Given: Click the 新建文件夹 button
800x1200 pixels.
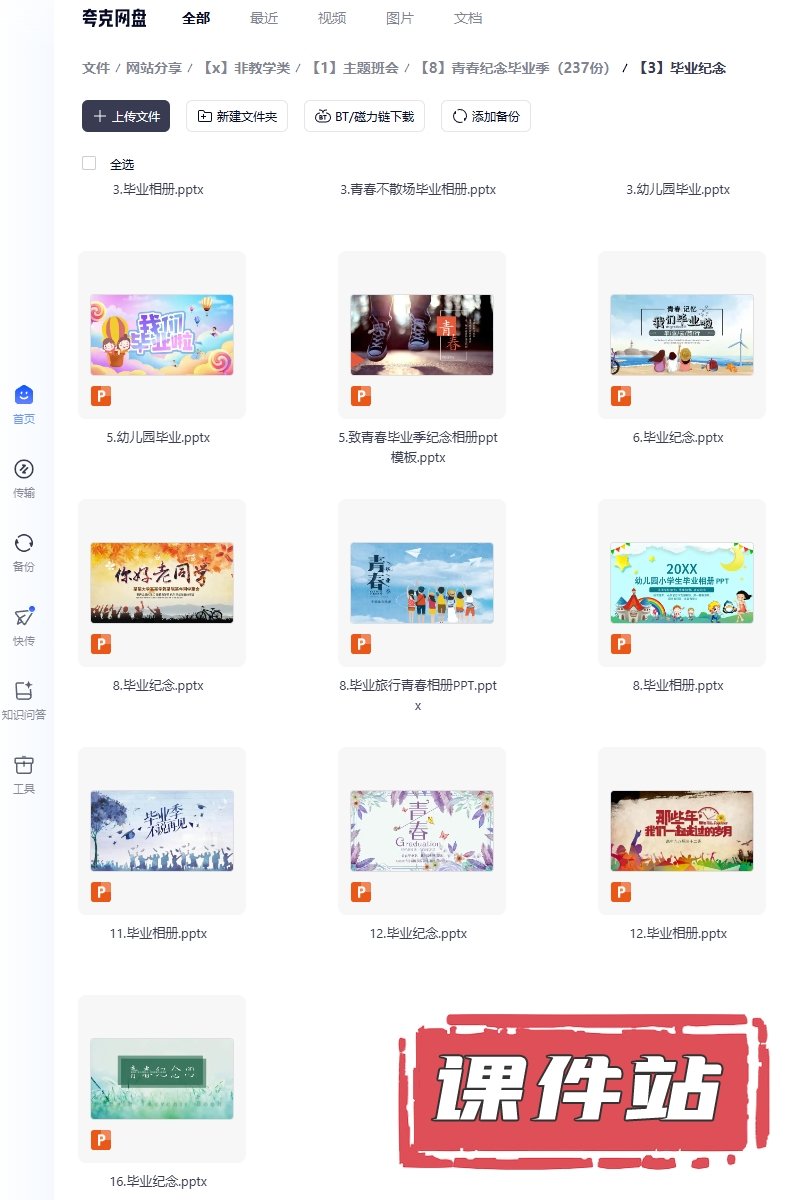Looking at the screenshot, I should [238, 116].
